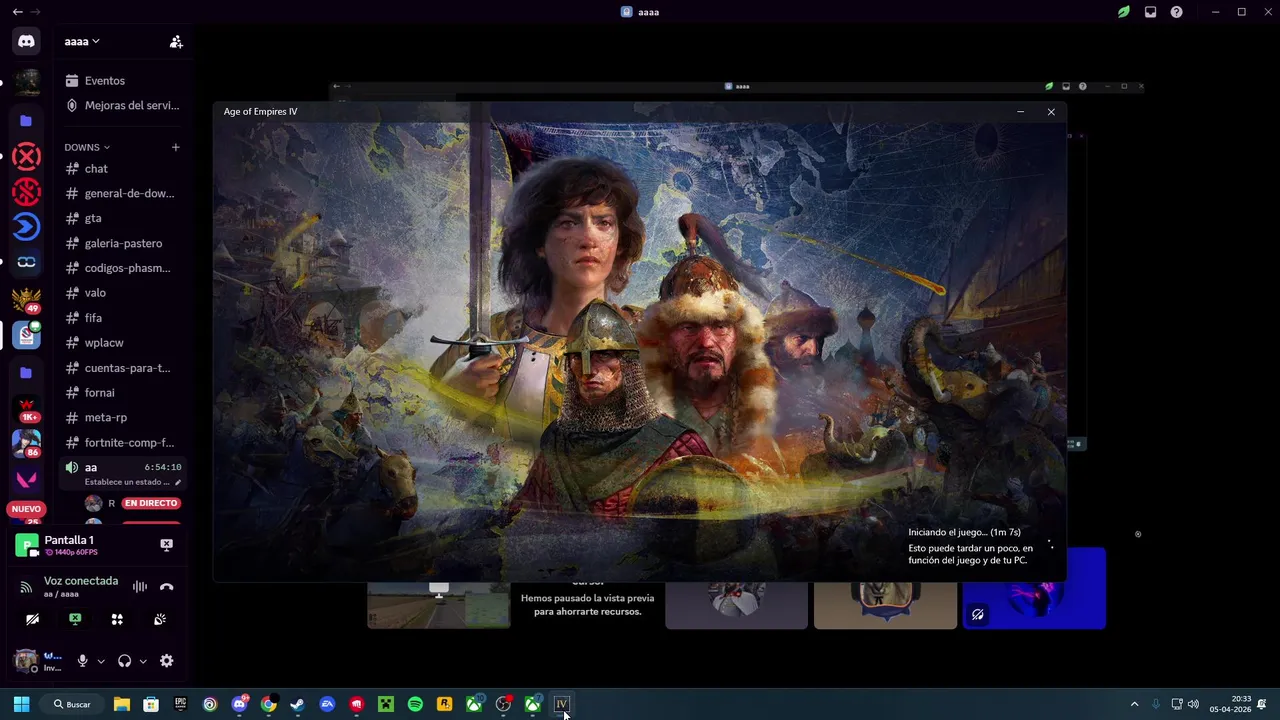Open Spotify from the taskbar
Screen dimensions: 1280x720
point(415,704)
